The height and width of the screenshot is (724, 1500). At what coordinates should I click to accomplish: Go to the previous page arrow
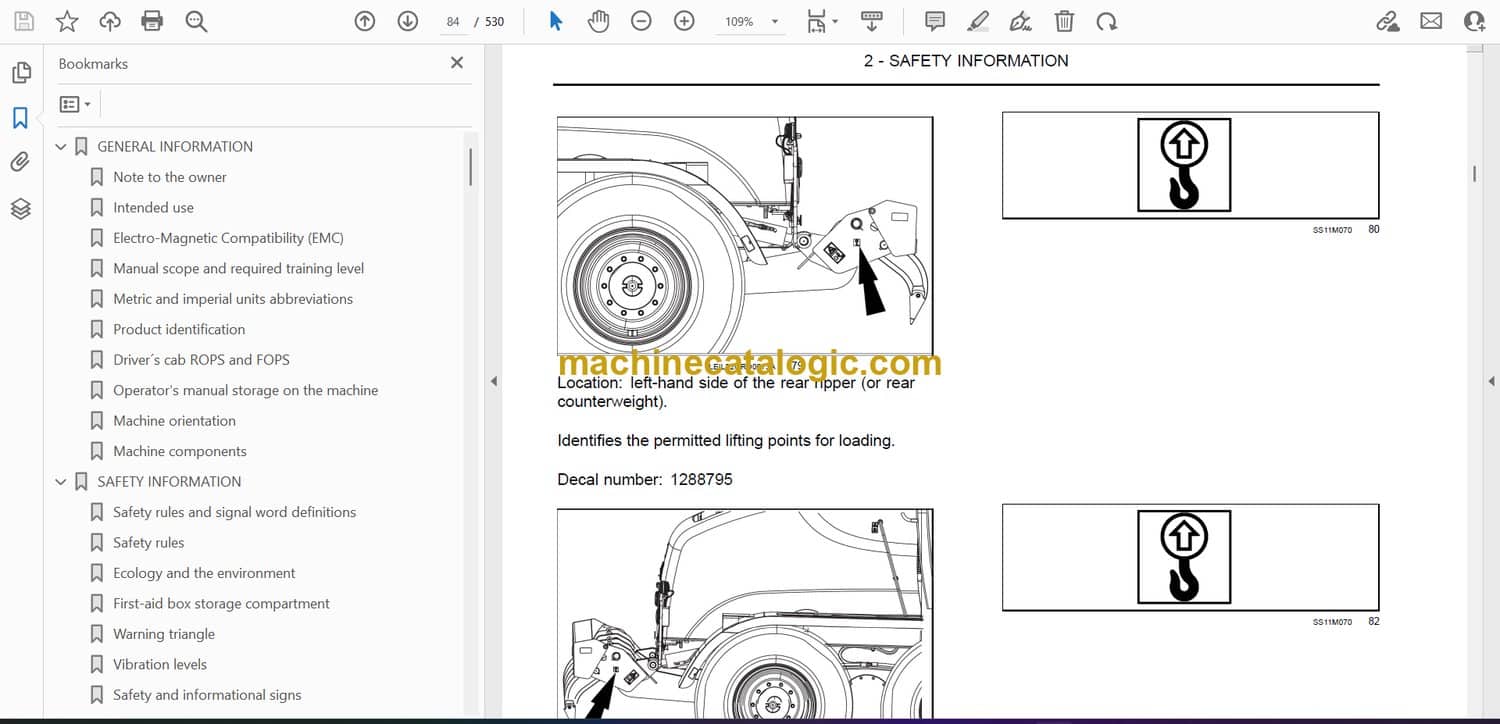coord(365,21)
